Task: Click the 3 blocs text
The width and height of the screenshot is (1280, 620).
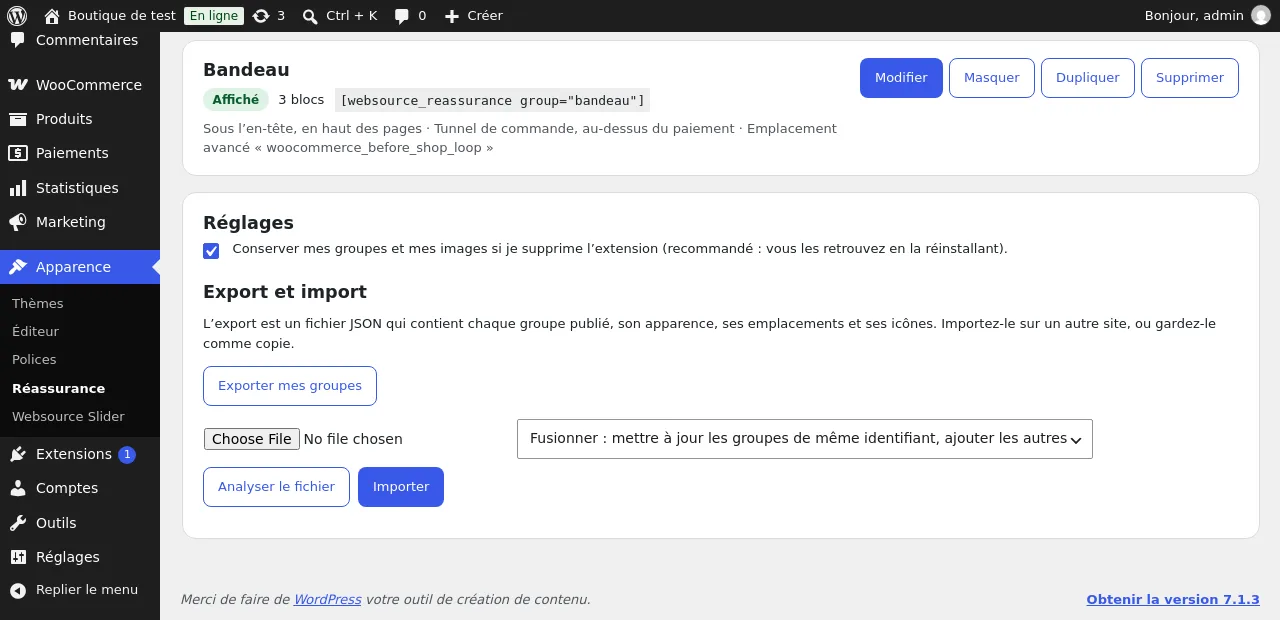Action: tap(301, 100)
